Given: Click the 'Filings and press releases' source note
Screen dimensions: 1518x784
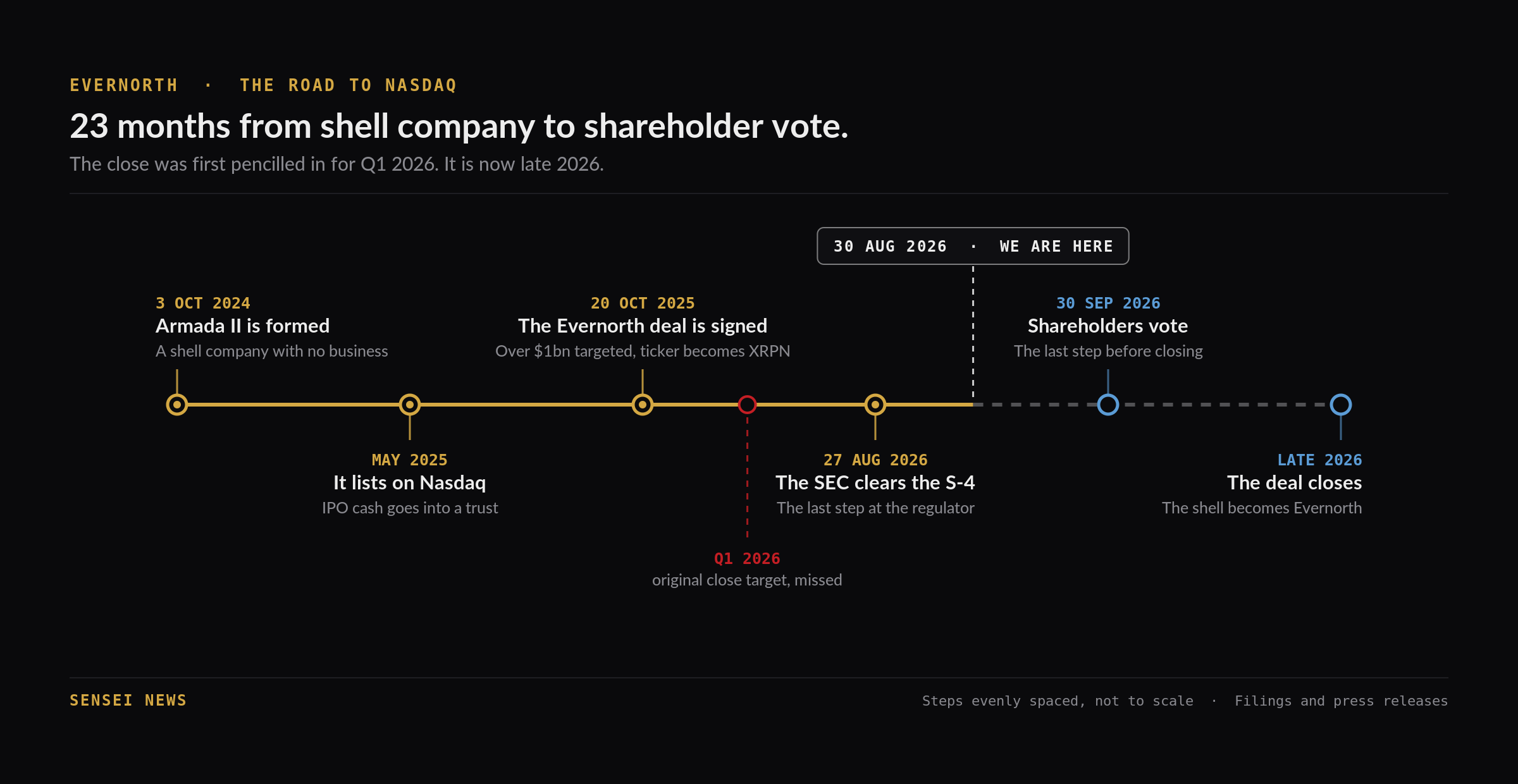Looking at the screenshot, I should coord(1341,701).
